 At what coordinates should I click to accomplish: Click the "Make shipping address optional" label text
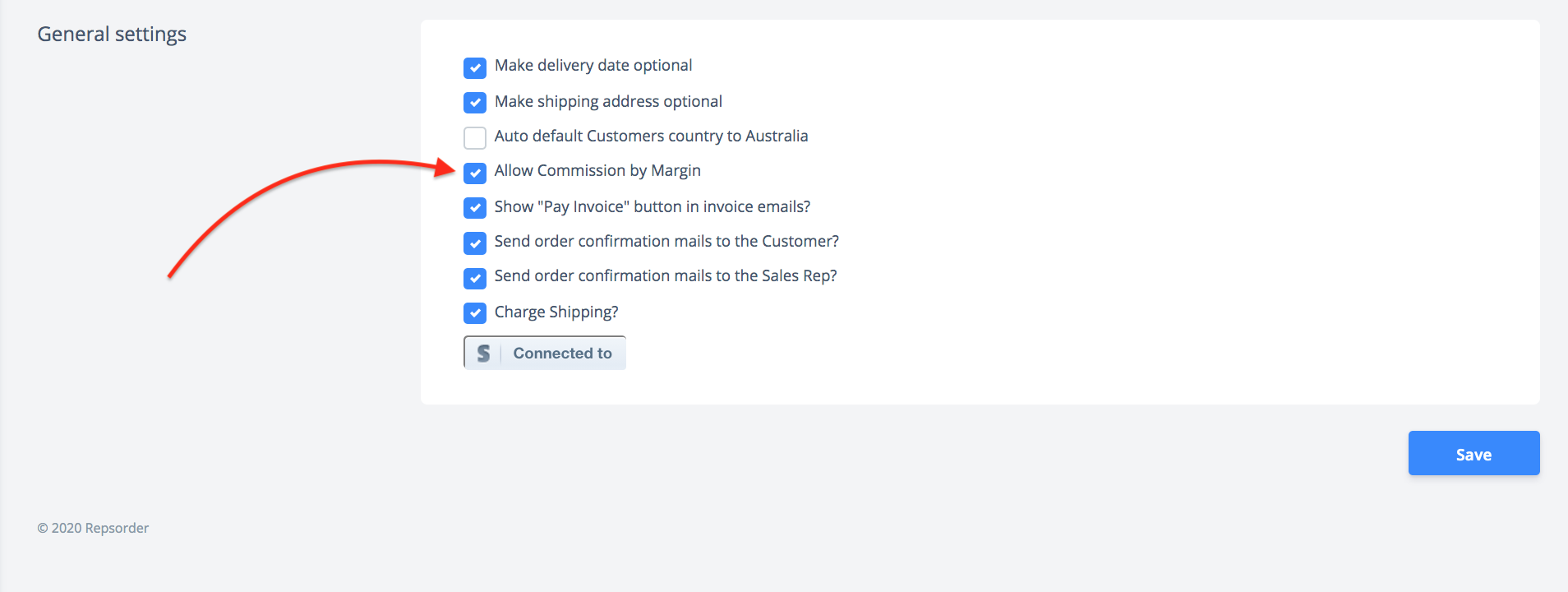click(608, 102)
